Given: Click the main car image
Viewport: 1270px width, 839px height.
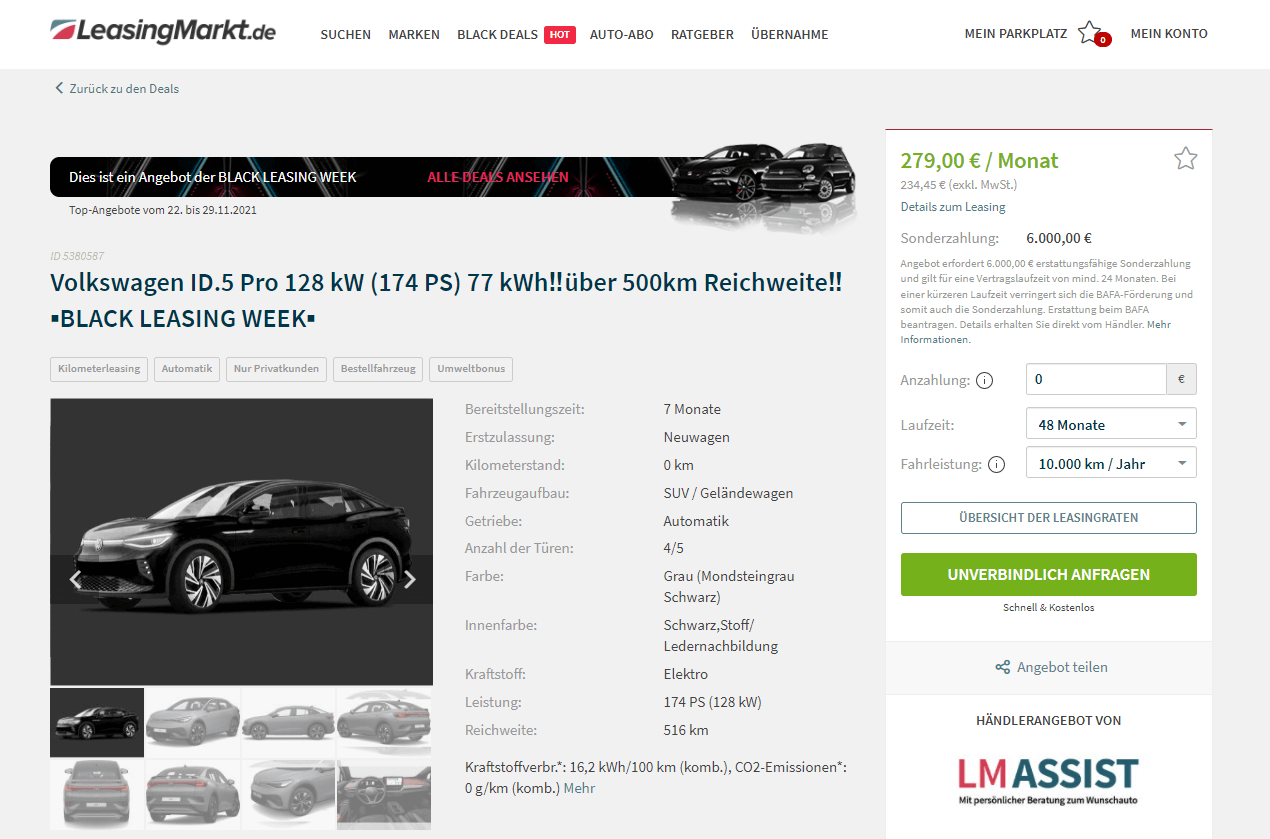Looking at the screenshot, I should point(241,542).
